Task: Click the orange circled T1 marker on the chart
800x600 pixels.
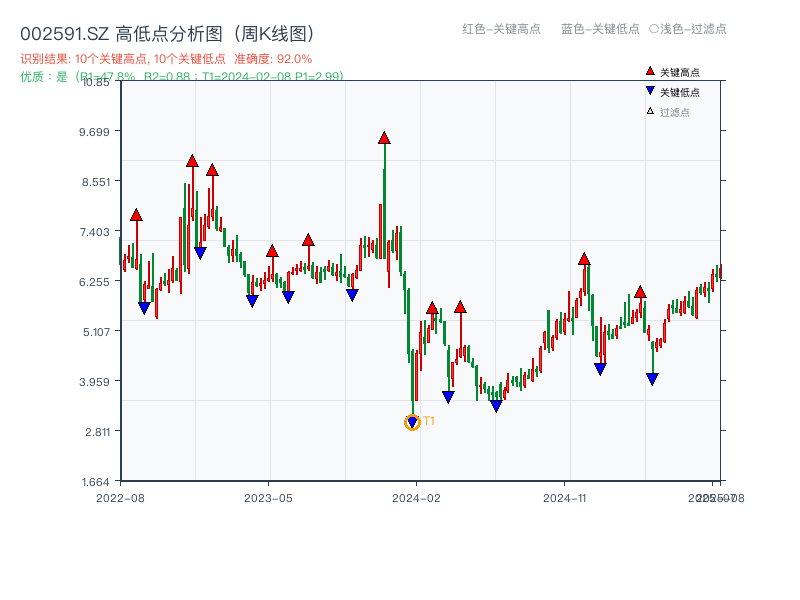Action: pyautogui.click(x=411, y=422)
